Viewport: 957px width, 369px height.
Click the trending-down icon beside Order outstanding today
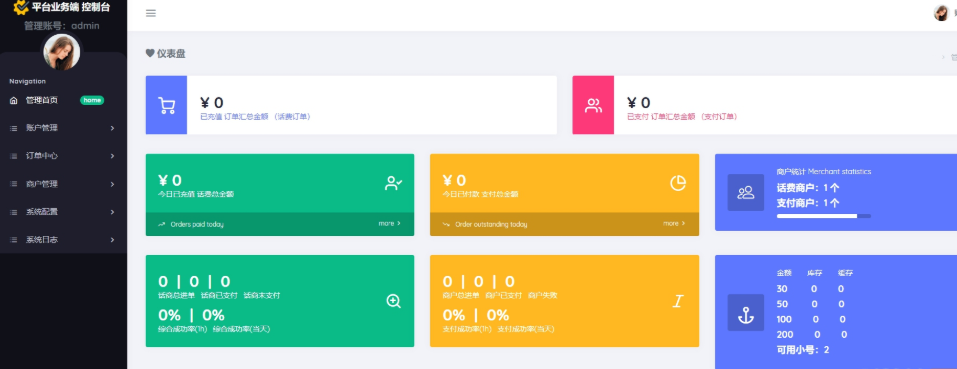point(446,224)
